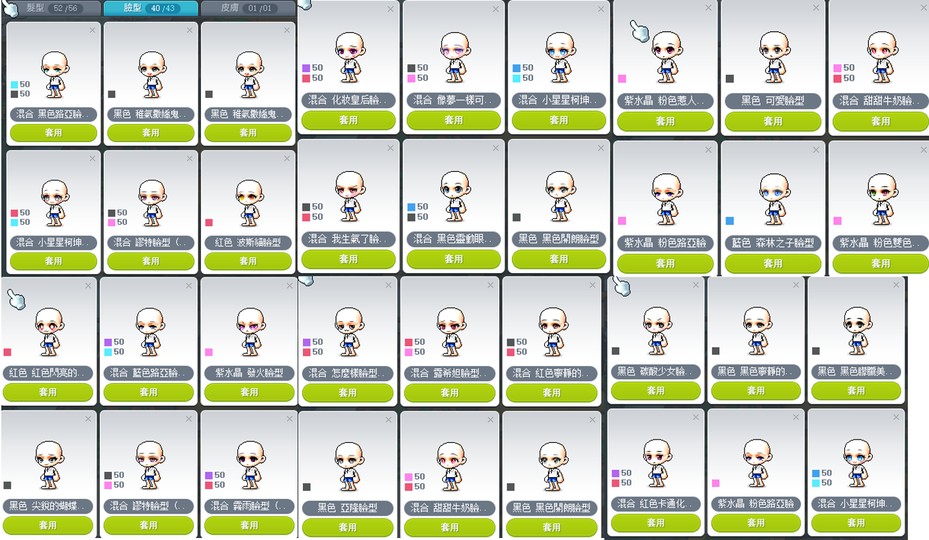Select the 臉型 40/43 tab
929x540 pixels.
coord(150,8)
